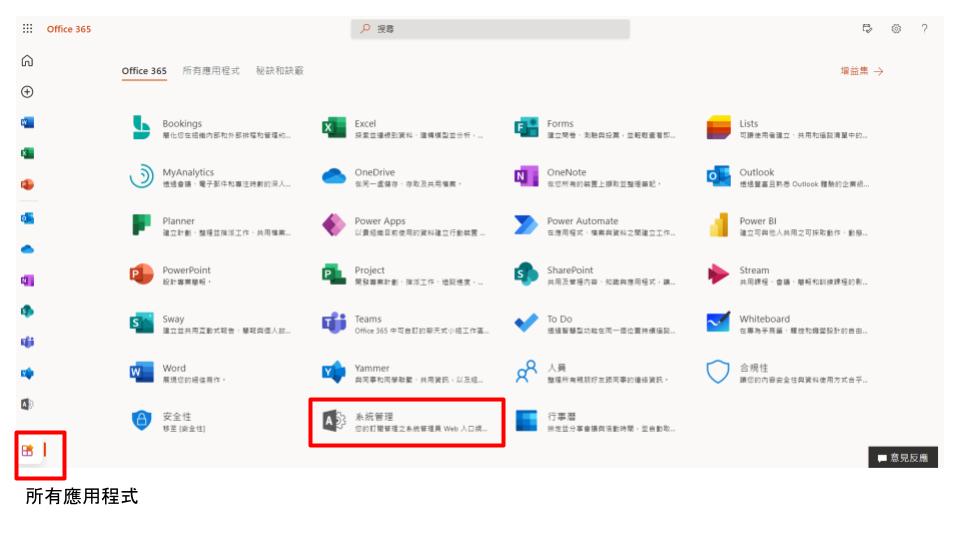The image size is (960, 540).
Task: Switch to the 所有應用程式 tab
Action: tap(211, 71)
